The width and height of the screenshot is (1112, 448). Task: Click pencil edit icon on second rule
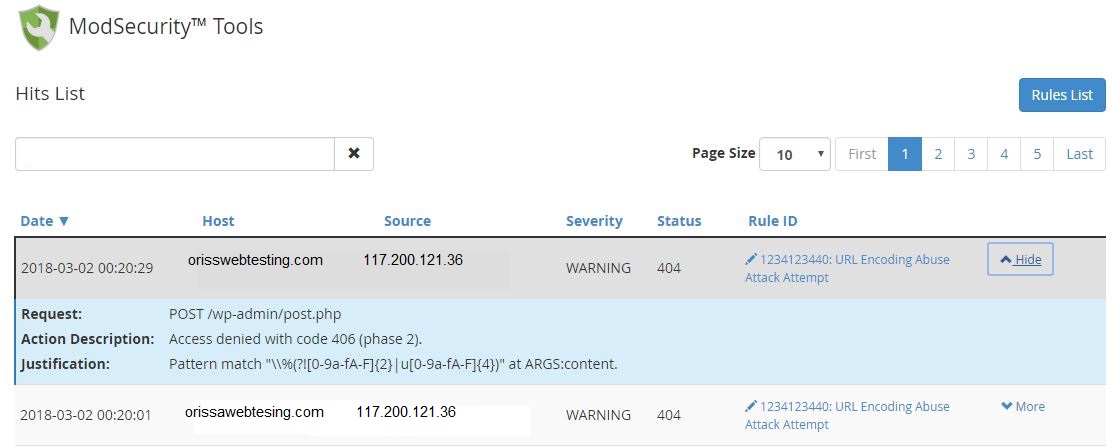click(x=751, y=406)
